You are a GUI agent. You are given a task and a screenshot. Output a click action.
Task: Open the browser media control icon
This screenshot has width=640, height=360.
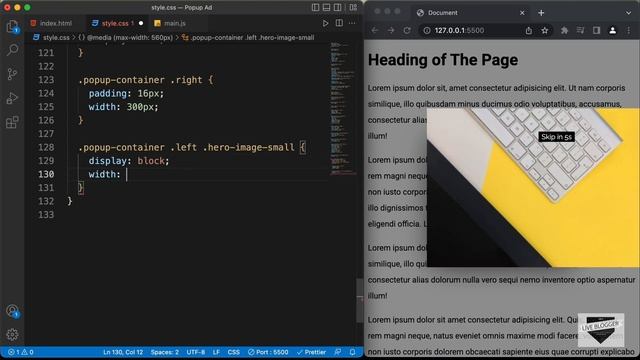pyautogui.click(x=580, y=30)
